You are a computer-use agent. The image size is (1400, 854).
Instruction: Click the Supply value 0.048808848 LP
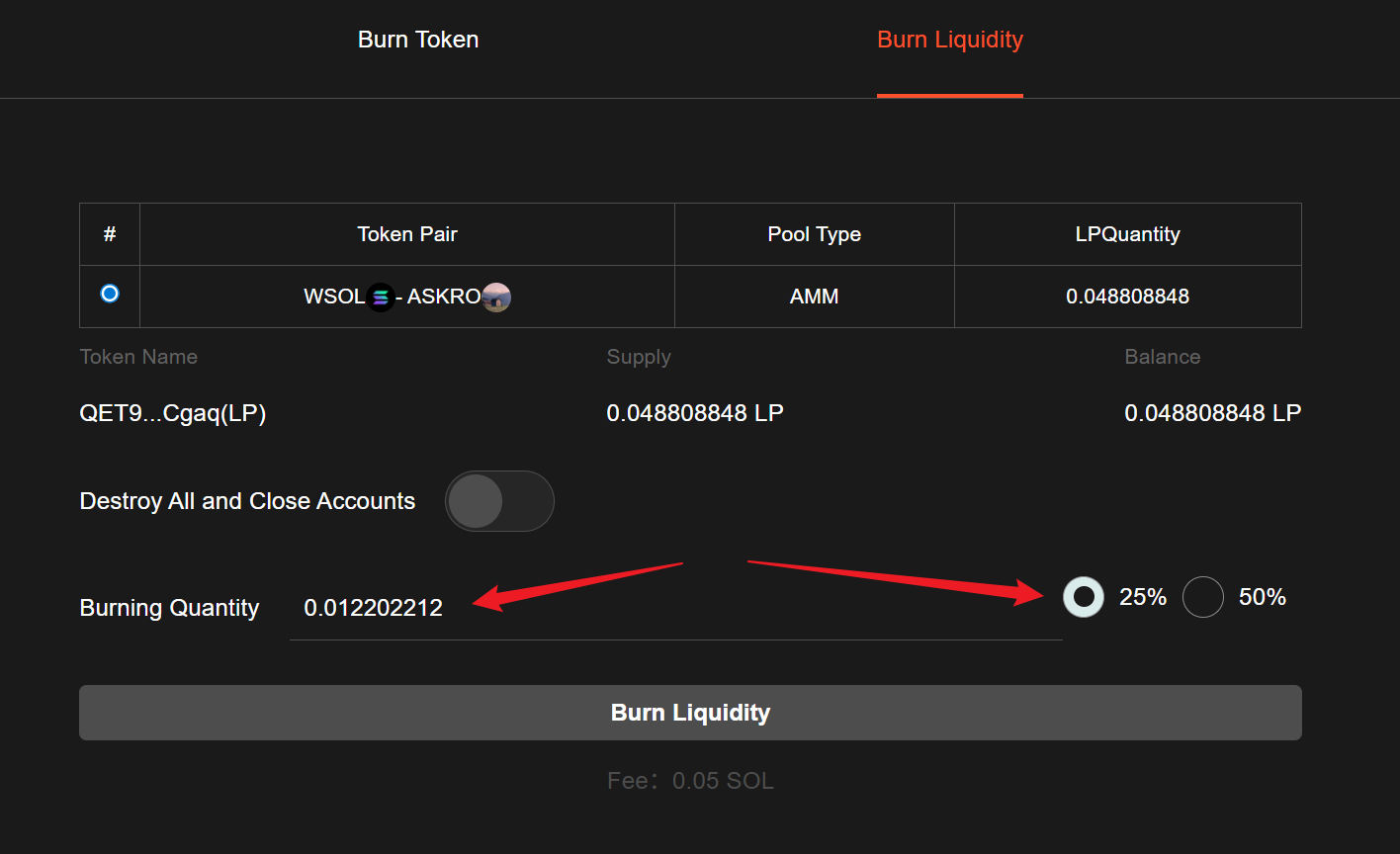[x=695, y=413]
